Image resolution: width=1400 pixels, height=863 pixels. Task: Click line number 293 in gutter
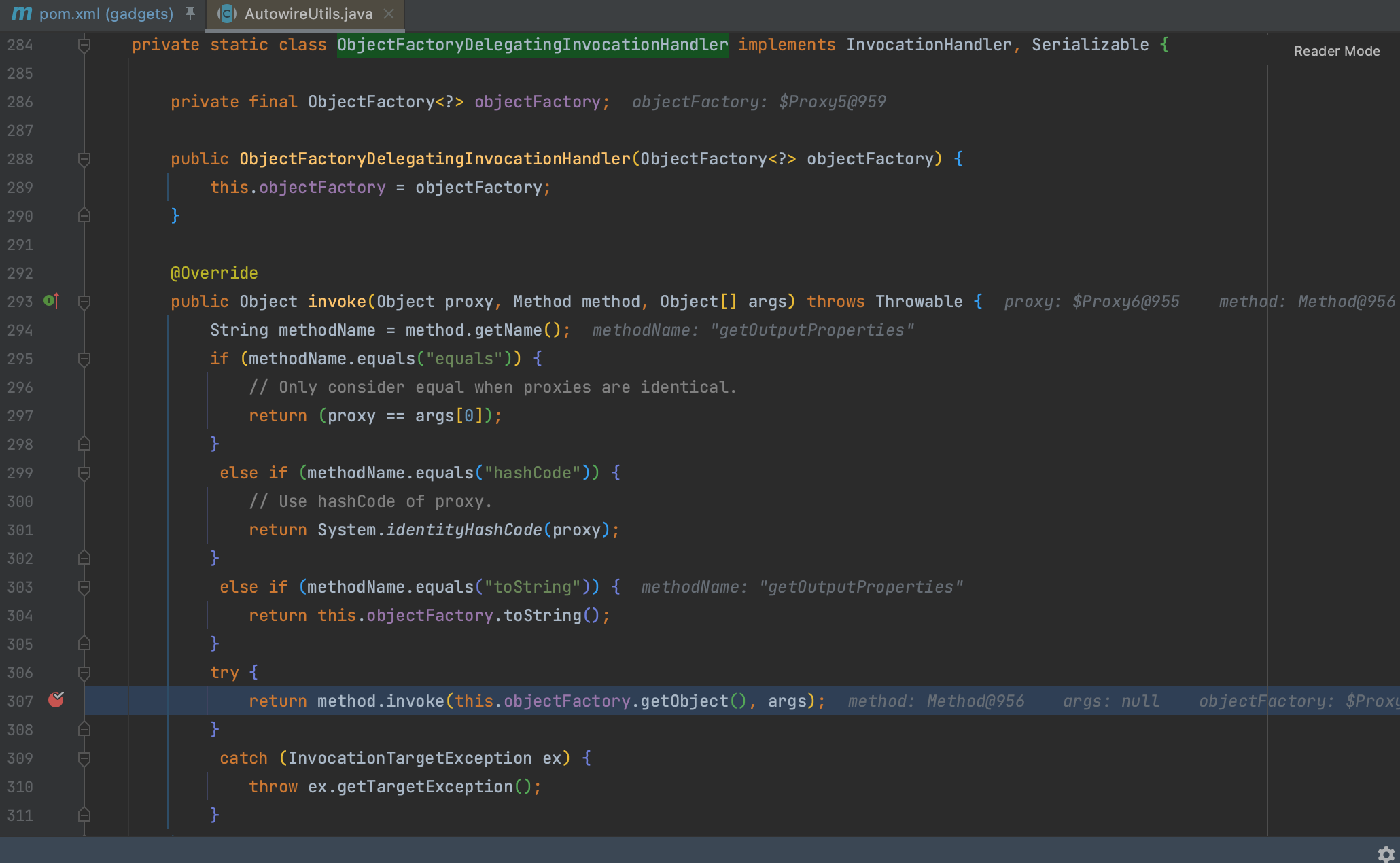pyautogui.click(x=20, y=302)
